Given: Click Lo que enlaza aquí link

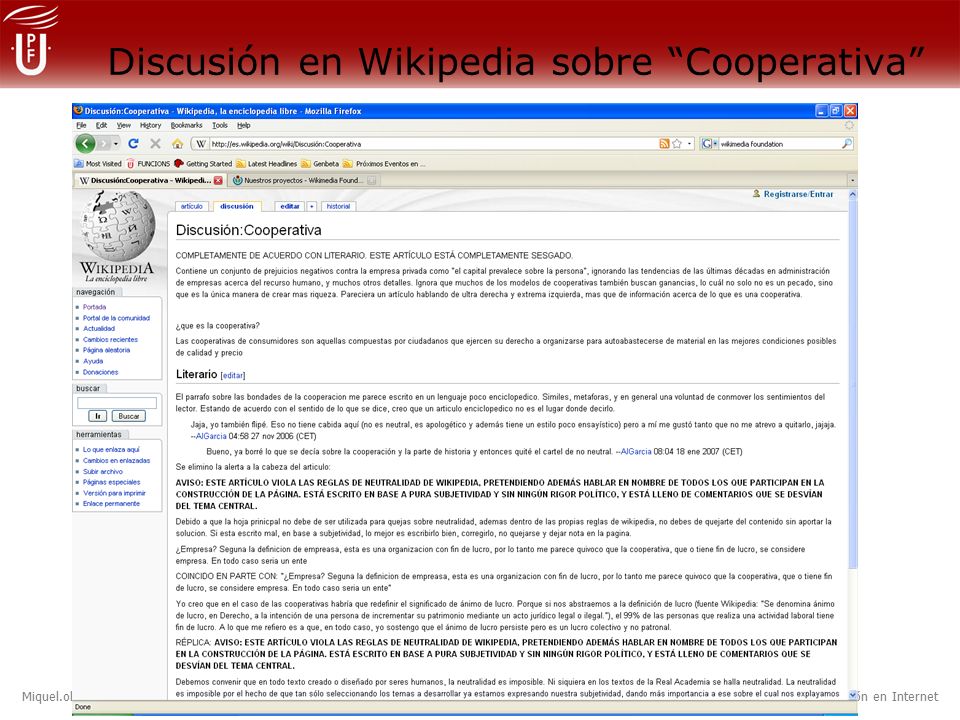Looking at the screenshot, I should point(111,449).
